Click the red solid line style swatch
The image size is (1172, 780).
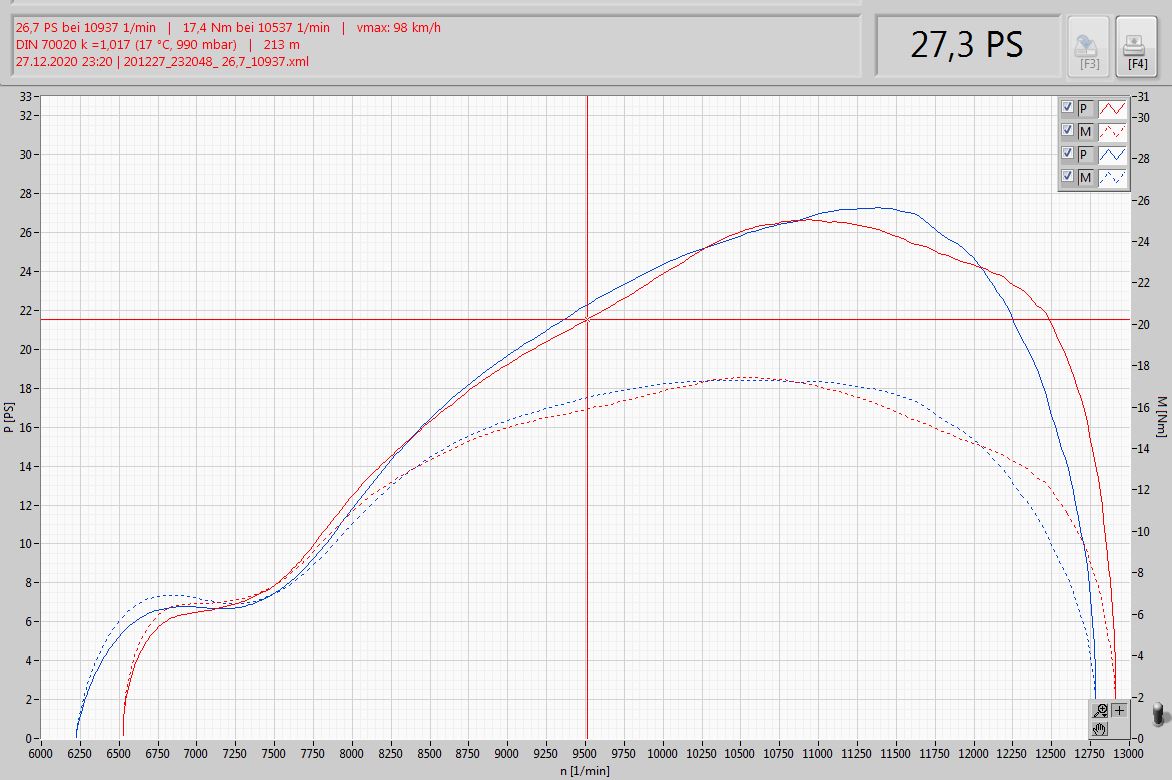tap(1112, 107)
